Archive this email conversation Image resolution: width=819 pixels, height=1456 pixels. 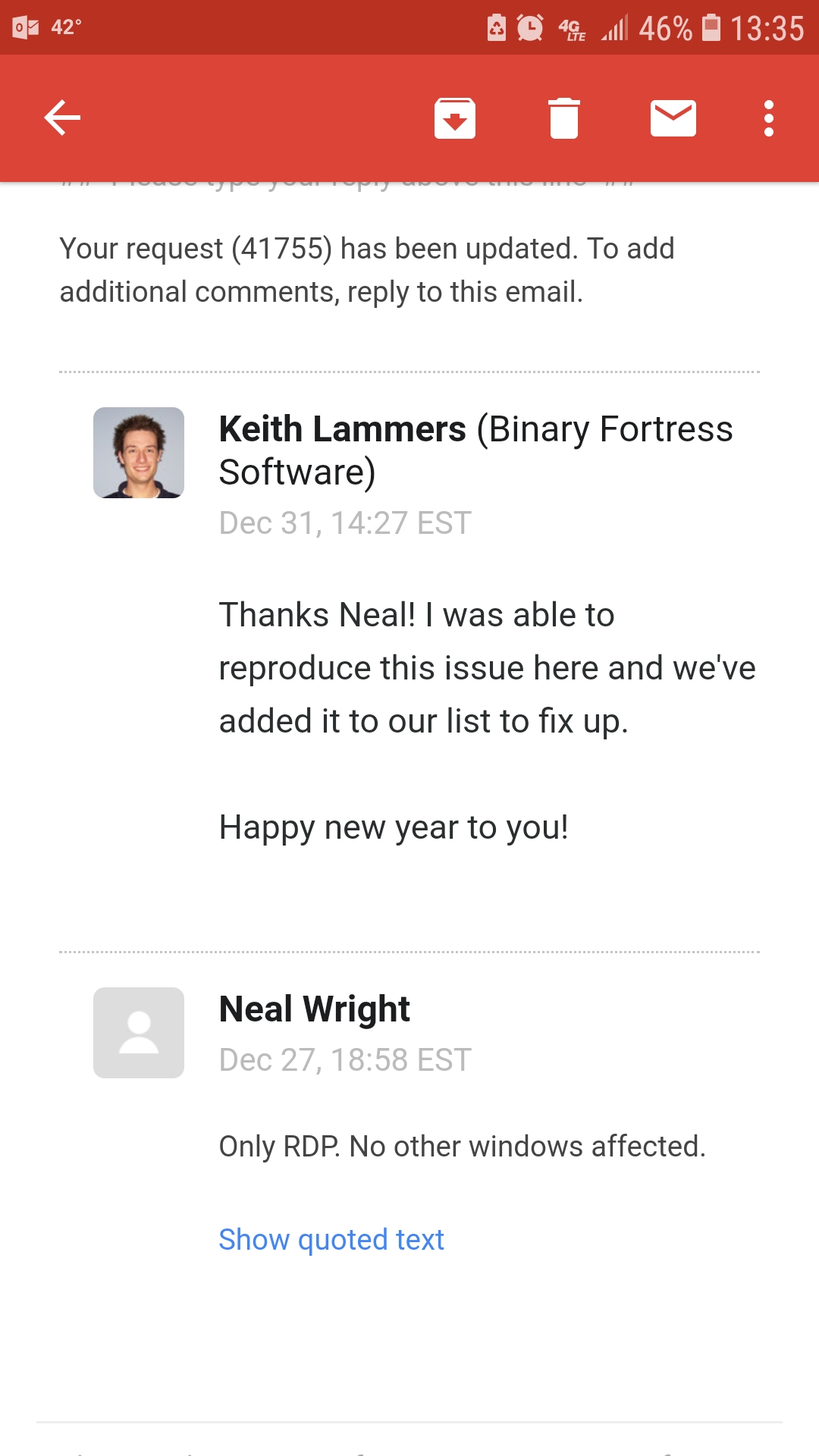click(x=455, y=118)
